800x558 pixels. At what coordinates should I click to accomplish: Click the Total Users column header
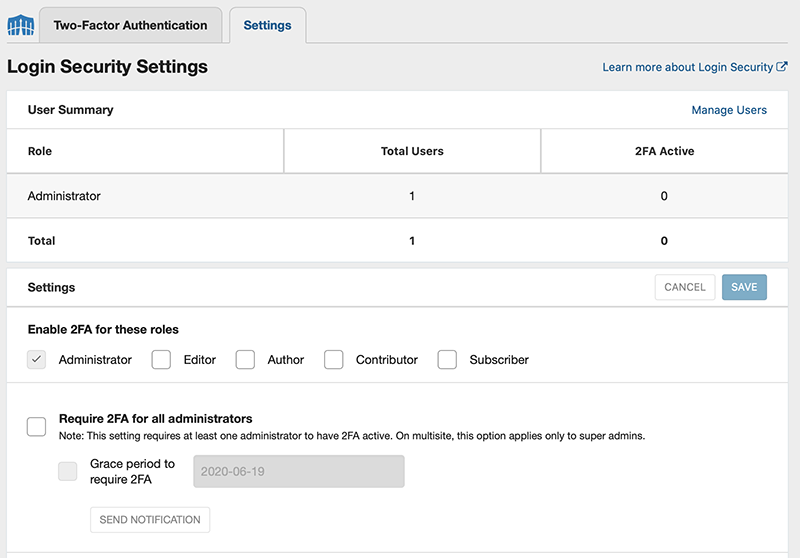point(412,151)
